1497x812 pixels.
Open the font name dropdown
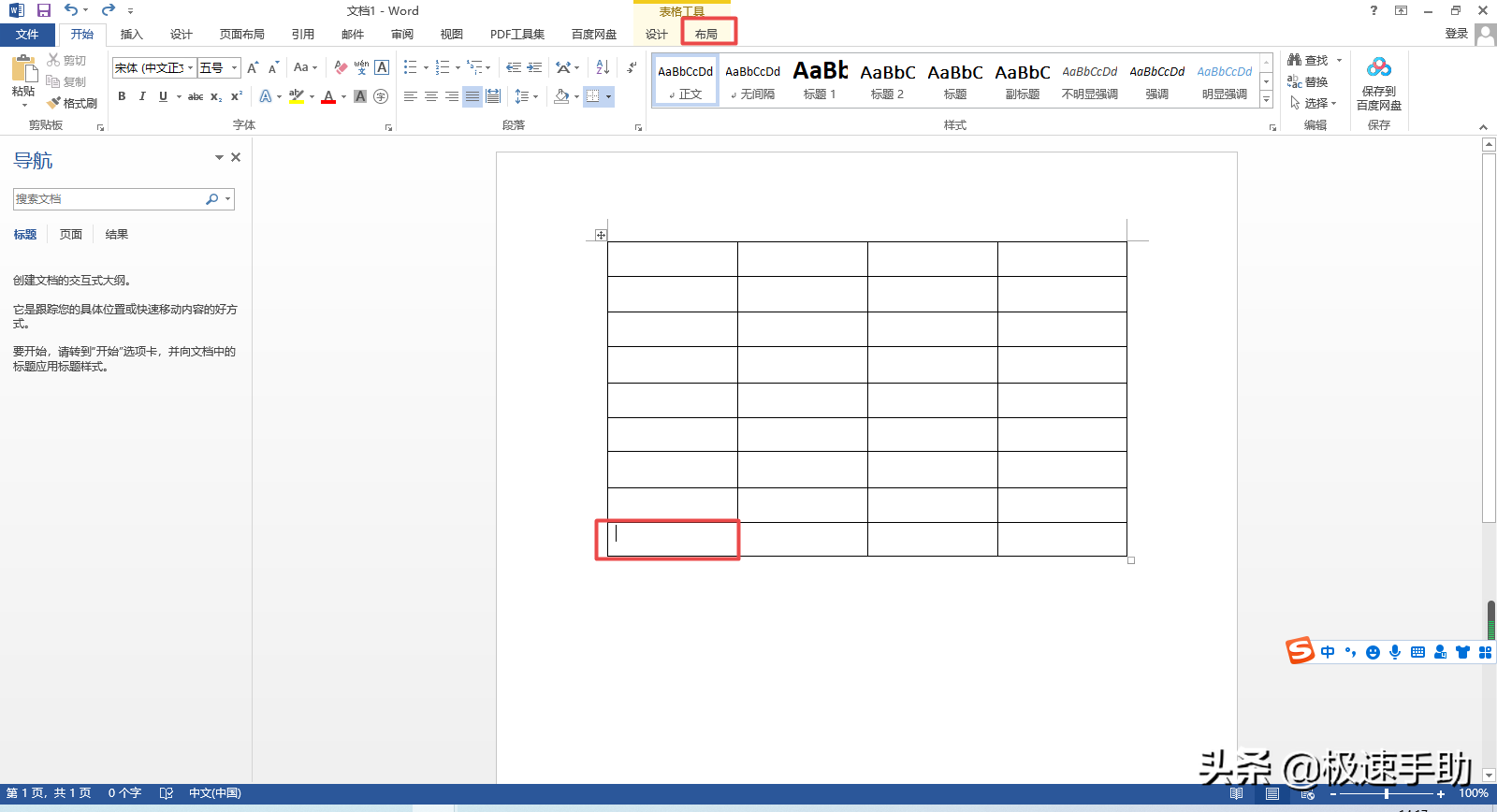point(190,67)
